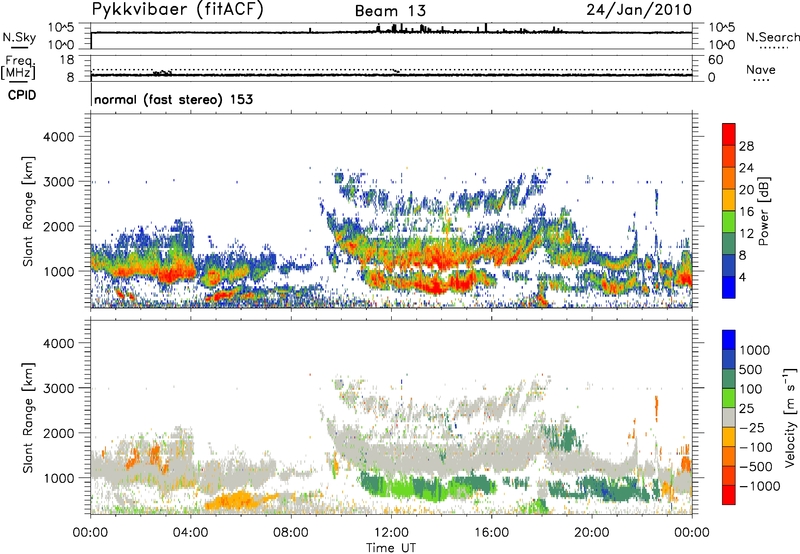Click the 'Freq. [MHz]' axis label
The height and width of the screenshot is (554, 800).
pos(18,68)
